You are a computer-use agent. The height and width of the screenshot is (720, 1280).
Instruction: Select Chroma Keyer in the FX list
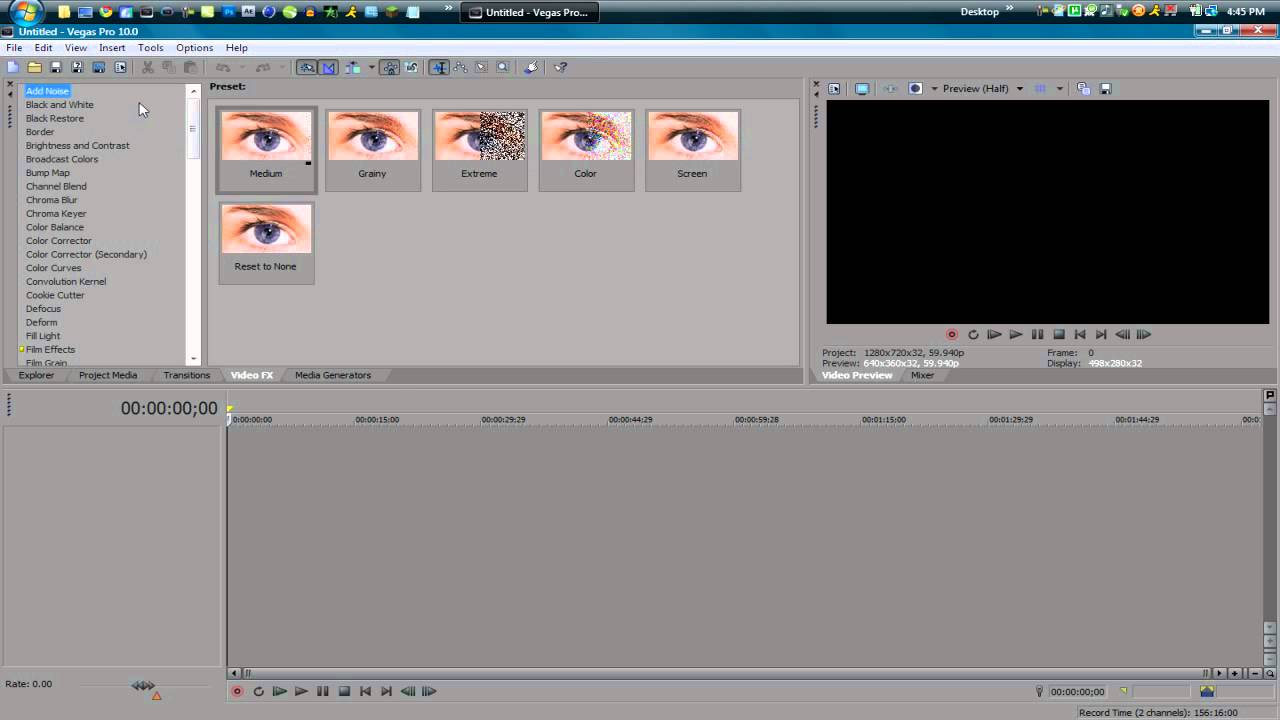coord(56,213)
